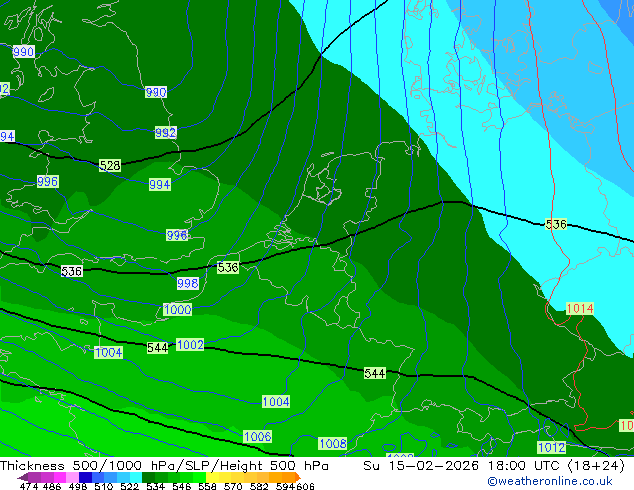The image size is (634, 490).
Task: Open the weatheronline.co.uk link
Action: (550, 481)
